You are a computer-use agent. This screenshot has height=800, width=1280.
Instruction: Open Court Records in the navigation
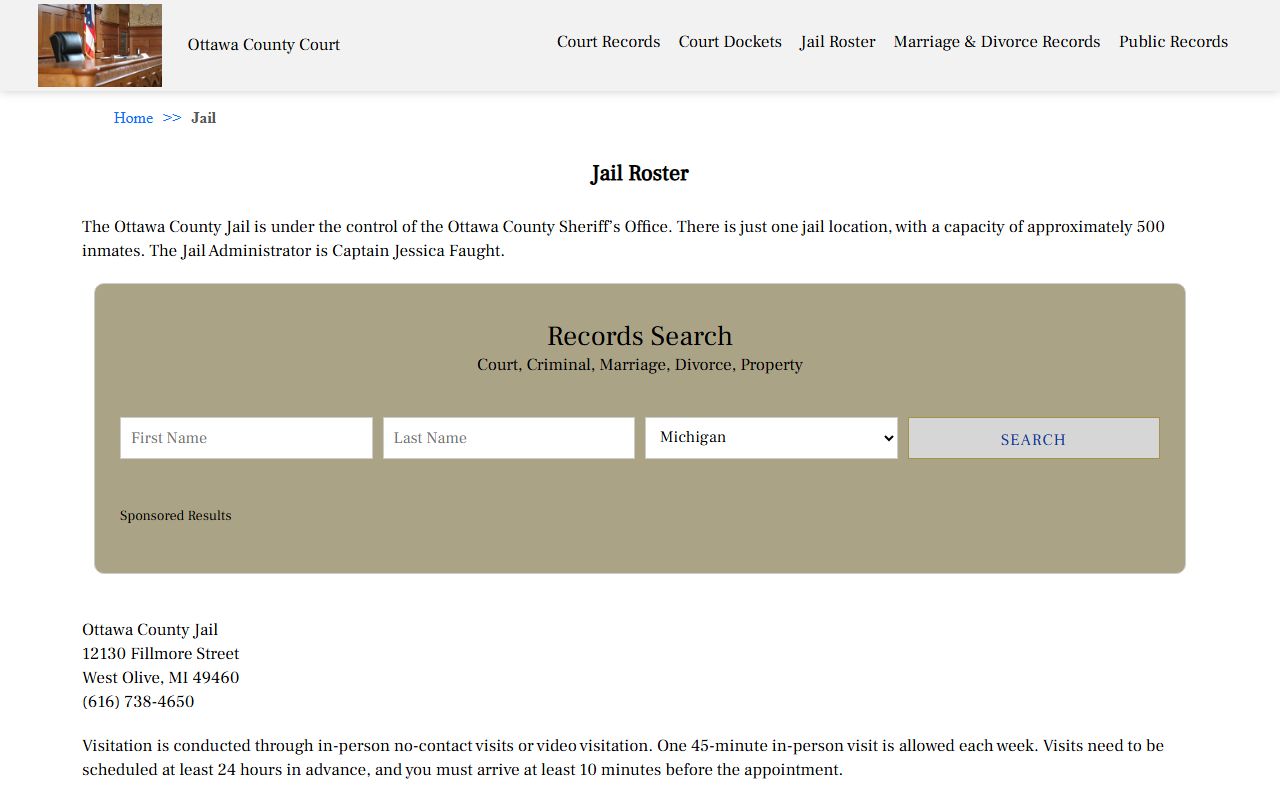click(x=608, y=42)
